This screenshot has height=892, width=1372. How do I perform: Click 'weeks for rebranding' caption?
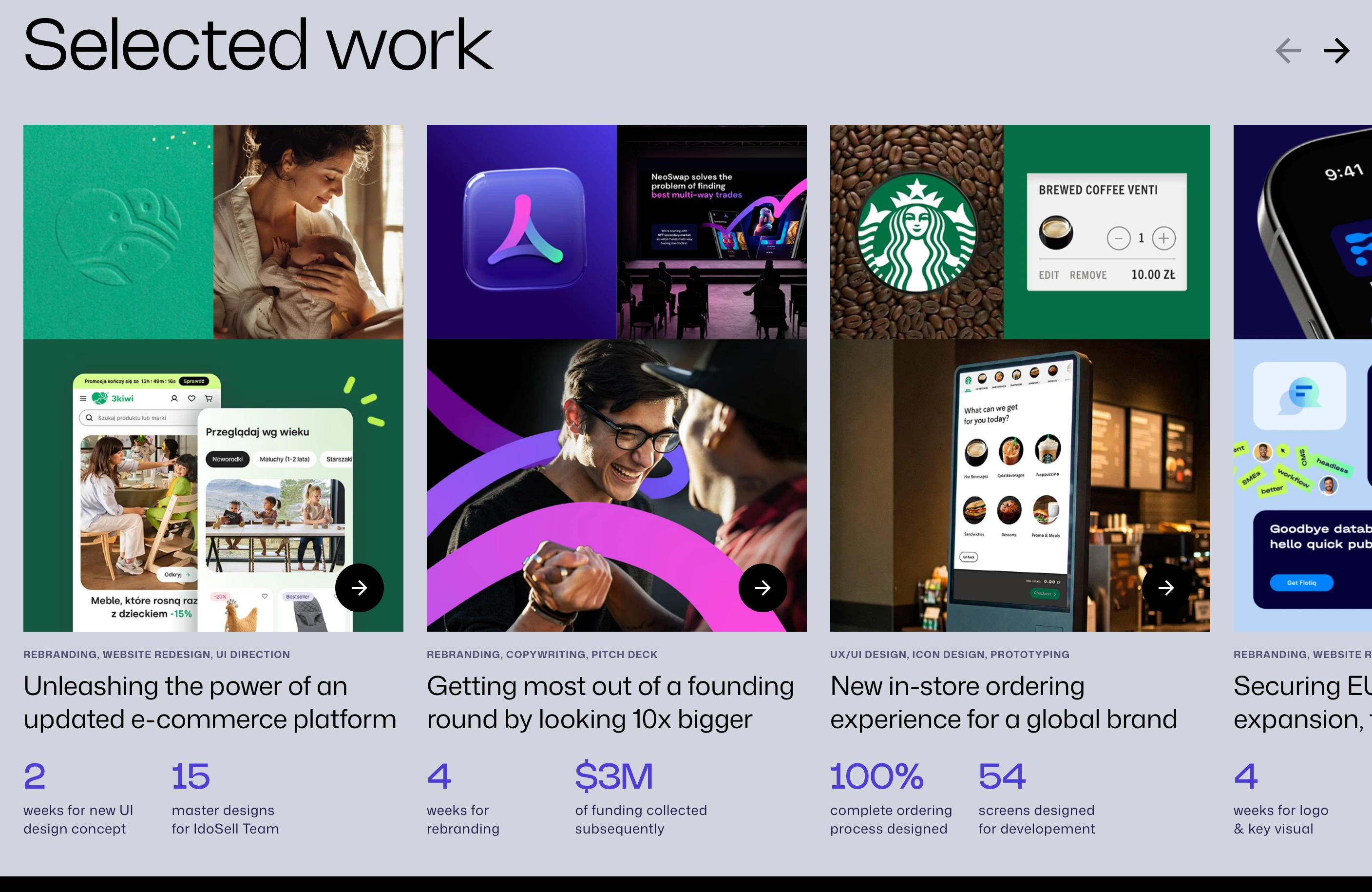[x=463, y=819]
